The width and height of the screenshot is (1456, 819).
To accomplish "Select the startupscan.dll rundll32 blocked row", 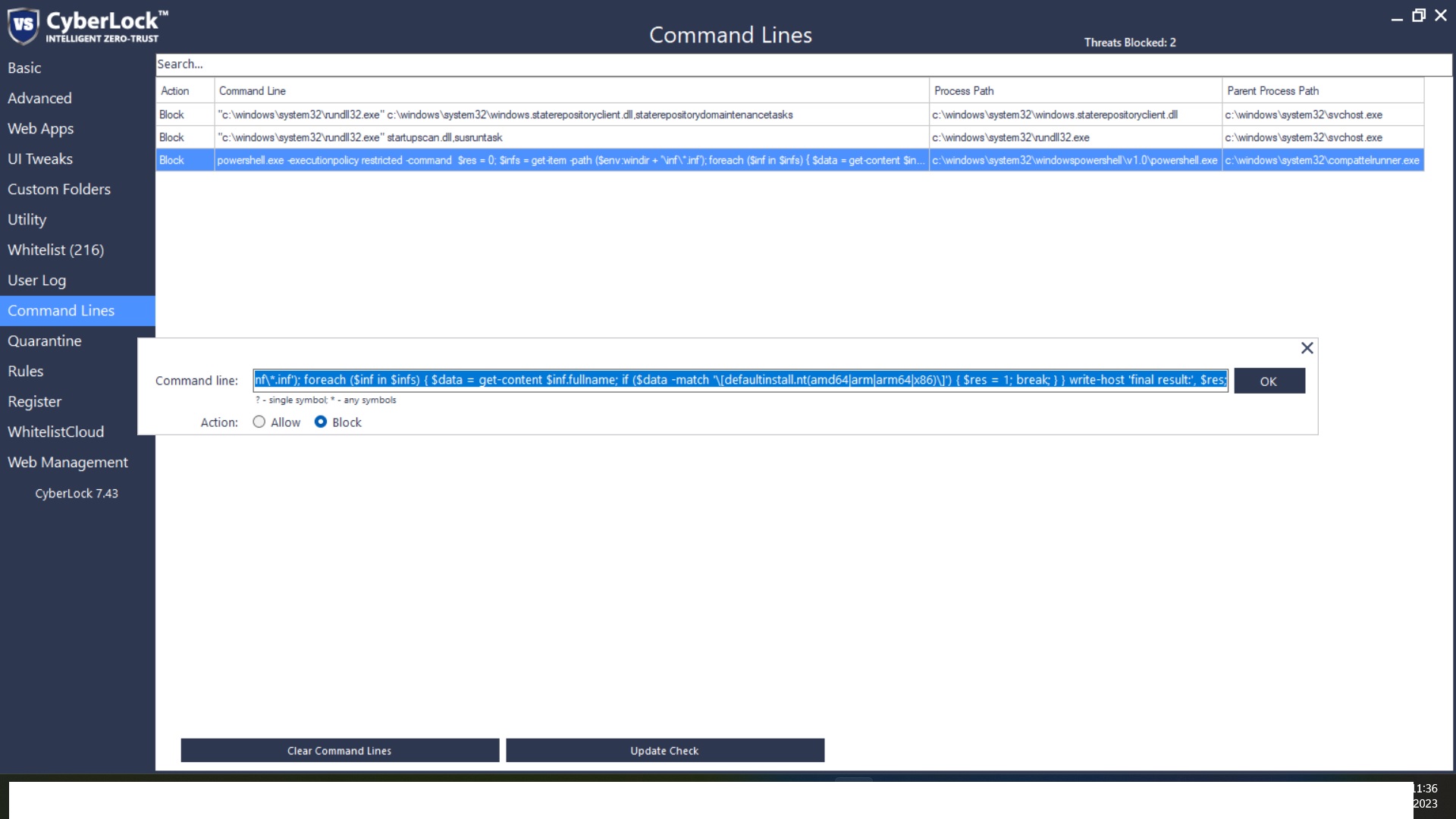I will (x=531, y=137).
